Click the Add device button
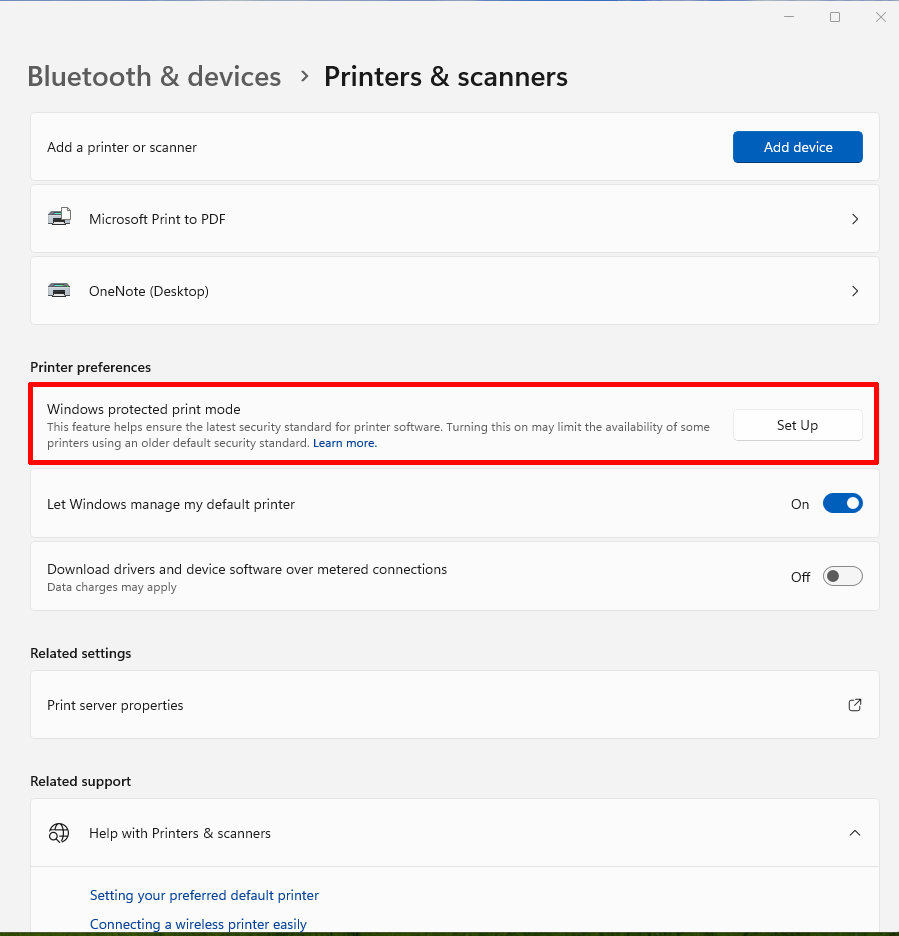 [797, 146]
